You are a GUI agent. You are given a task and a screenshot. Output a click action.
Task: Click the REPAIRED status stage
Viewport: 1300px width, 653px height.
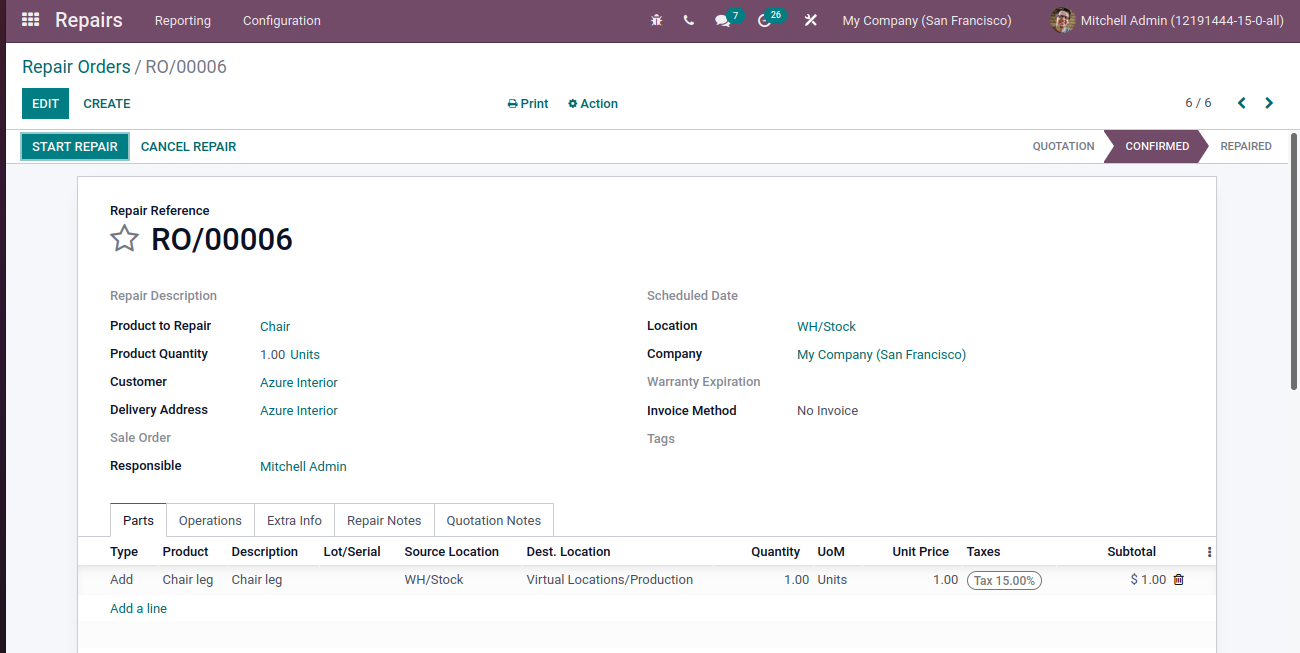1246,146
